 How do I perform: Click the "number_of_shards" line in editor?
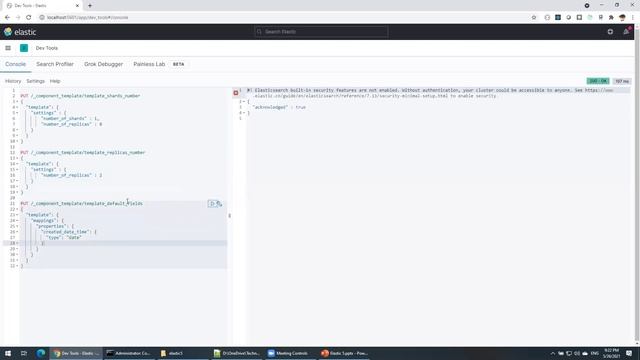tap(70, 118)
